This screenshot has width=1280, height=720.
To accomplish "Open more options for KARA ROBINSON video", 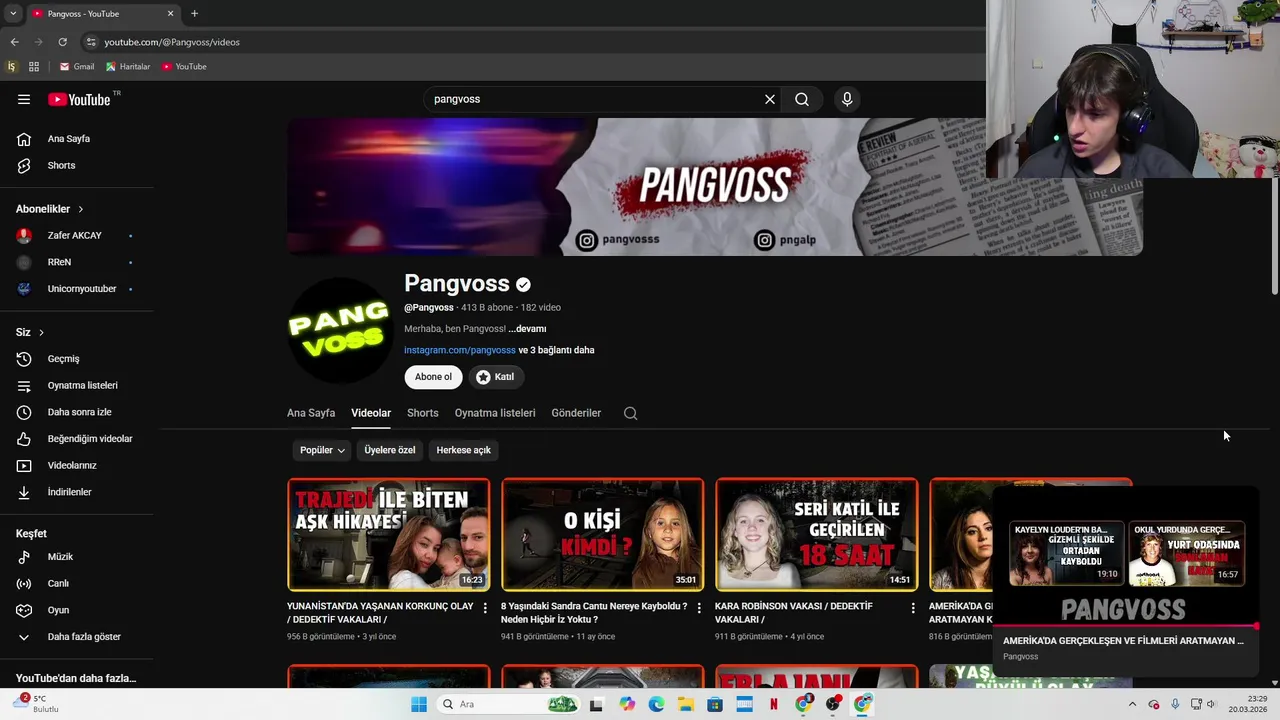I will click(x=913, y=607).
